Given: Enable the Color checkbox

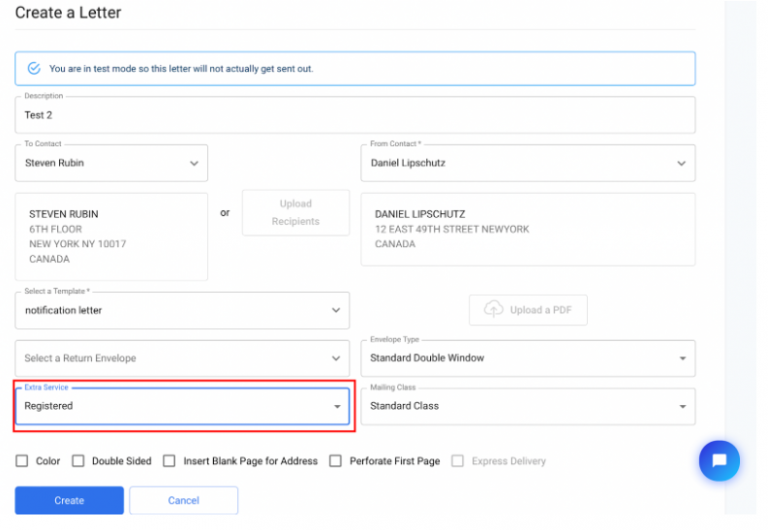Looking at the screenshot, I should point(22,461).
